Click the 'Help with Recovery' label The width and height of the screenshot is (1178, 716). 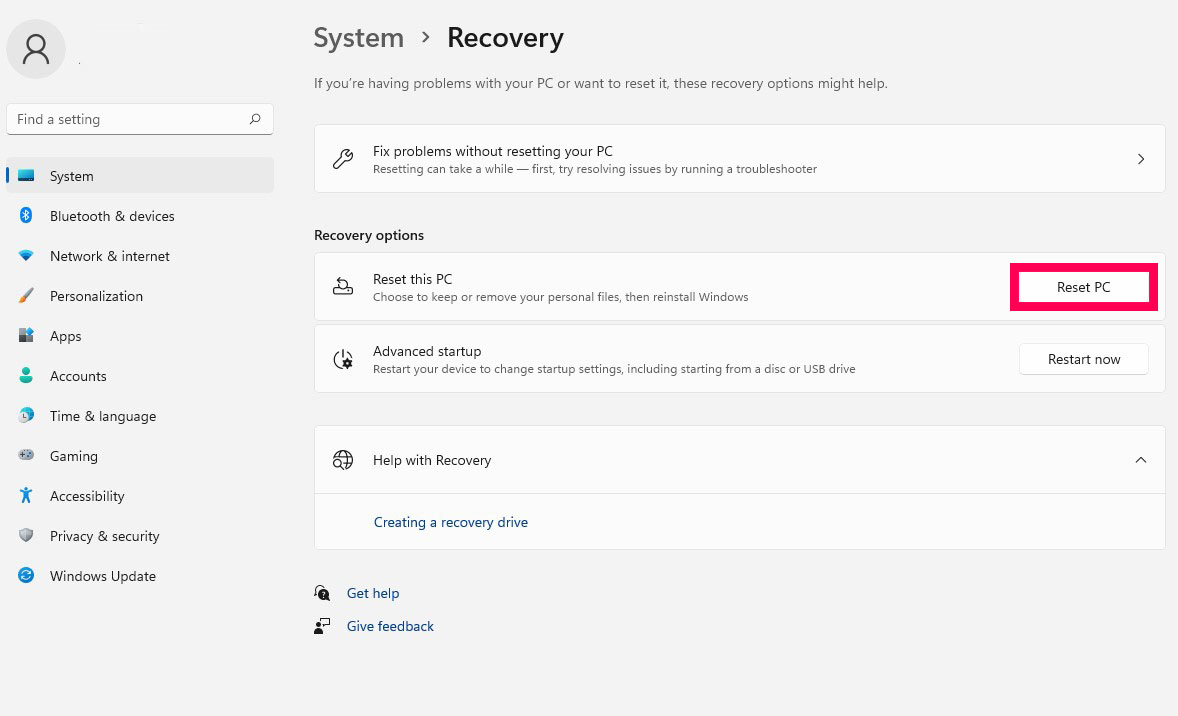pos(432,460)
